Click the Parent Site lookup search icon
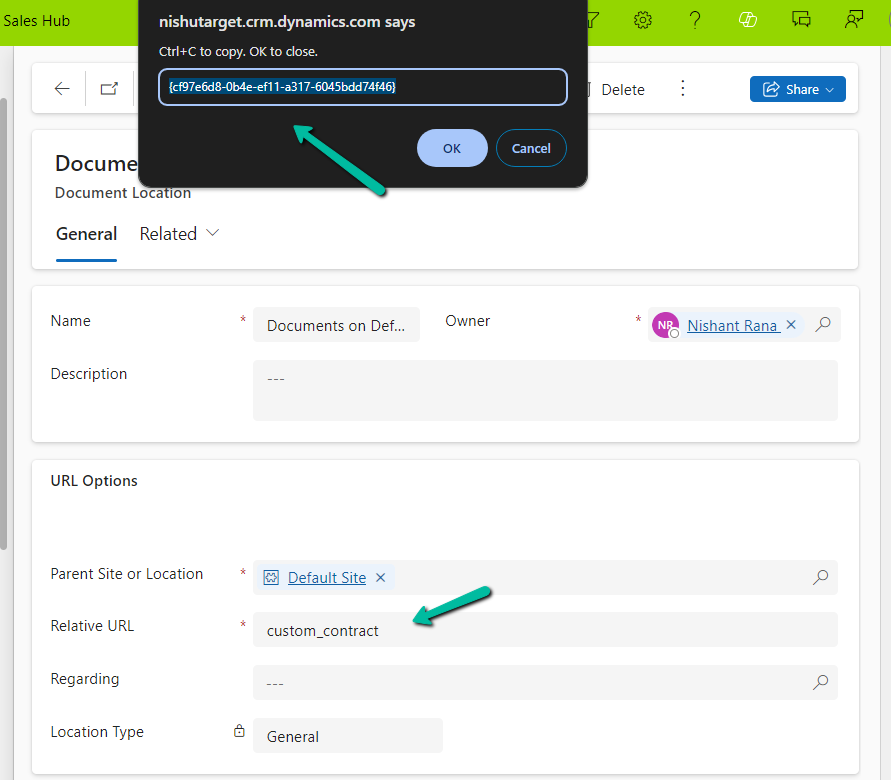The width and height of the screenshot is (891, 780). (x=820, y=577)
